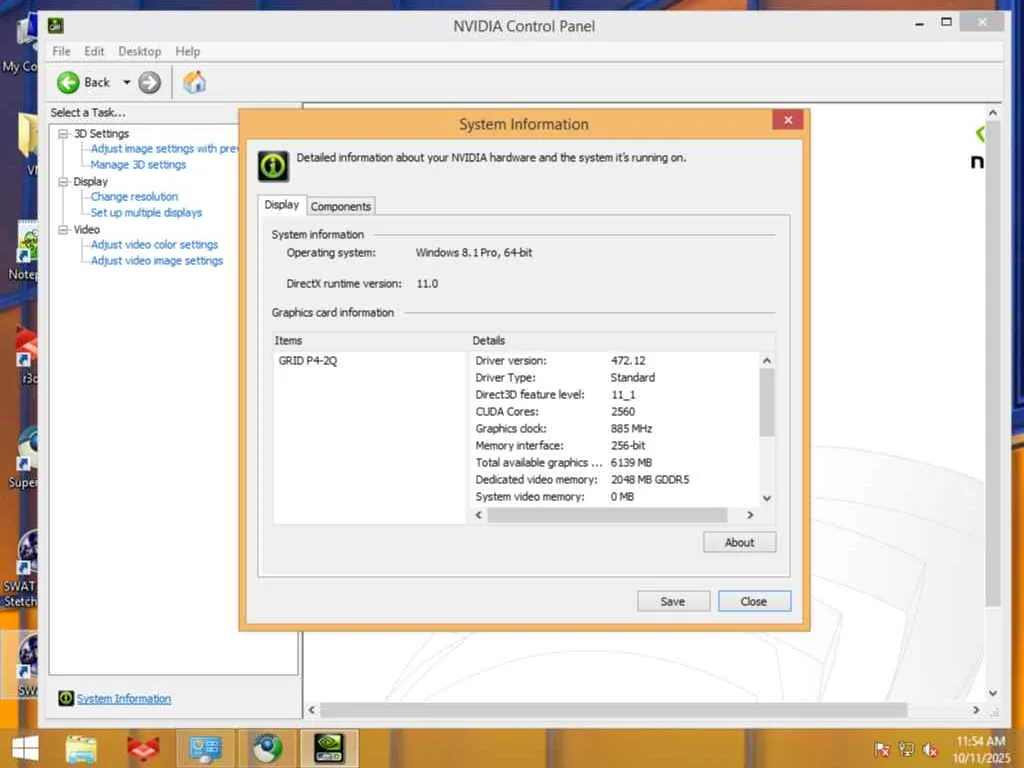Open the Chromium browser taskbar icon
The image size is (1024, 768).
pyautogui.click(x=267, y=749)
